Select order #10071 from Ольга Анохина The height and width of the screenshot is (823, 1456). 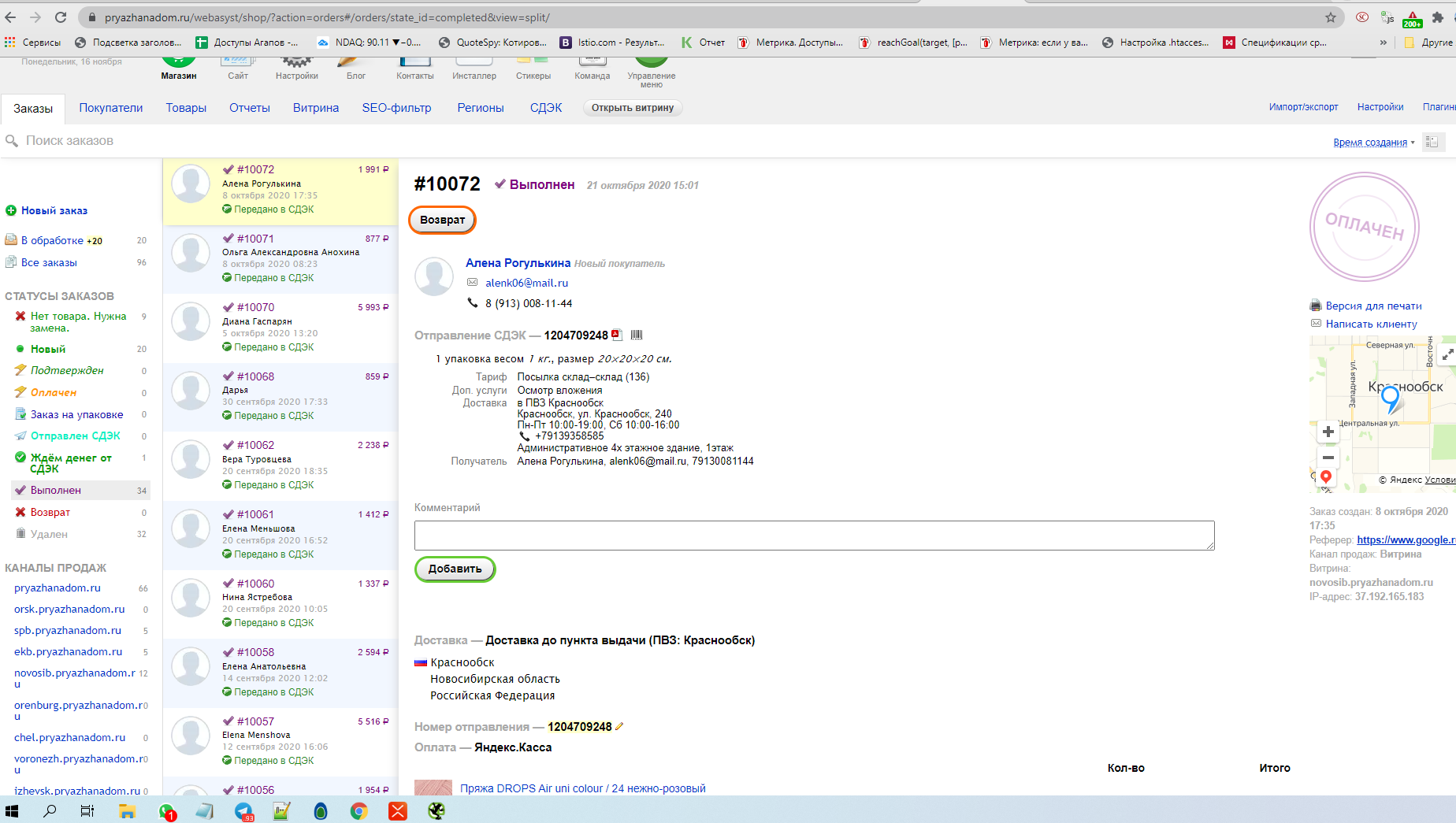pyautogui.click(x=280, y=258)
